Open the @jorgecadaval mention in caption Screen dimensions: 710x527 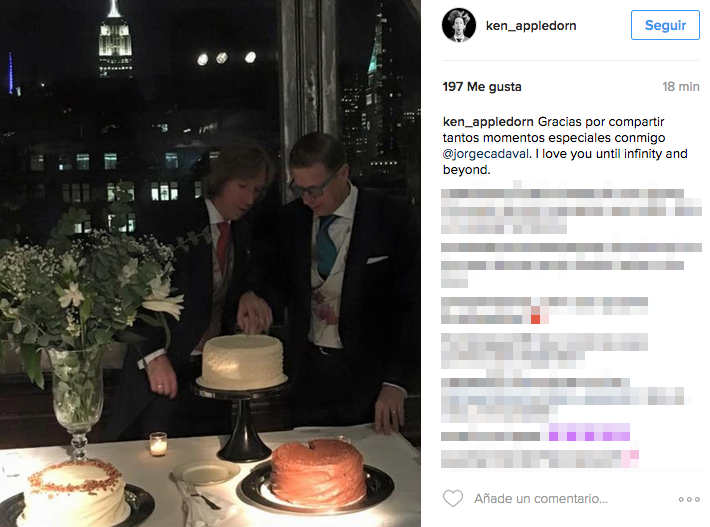486,154
